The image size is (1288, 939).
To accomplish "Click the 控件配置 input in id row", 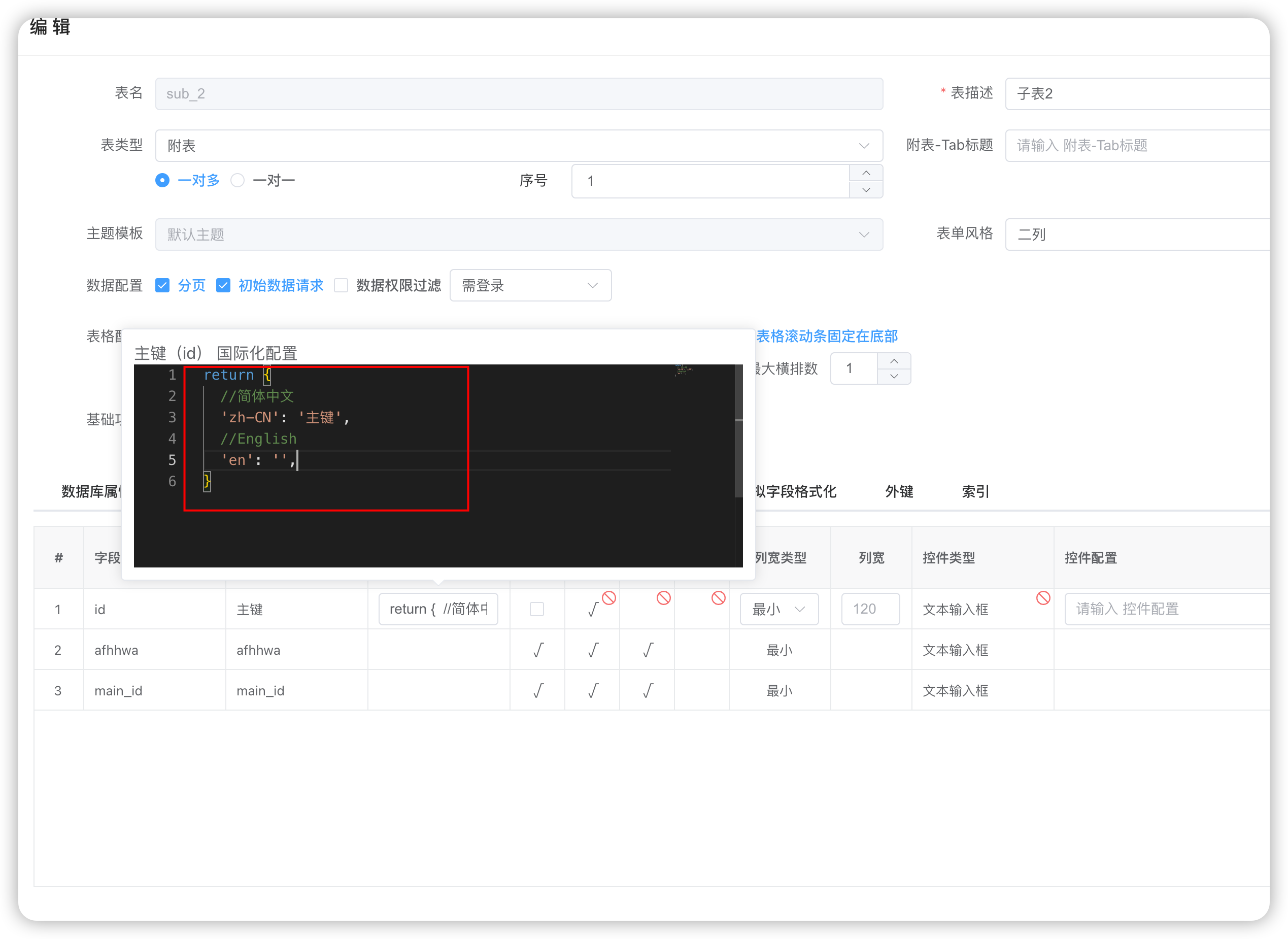I will [1165, 609].
